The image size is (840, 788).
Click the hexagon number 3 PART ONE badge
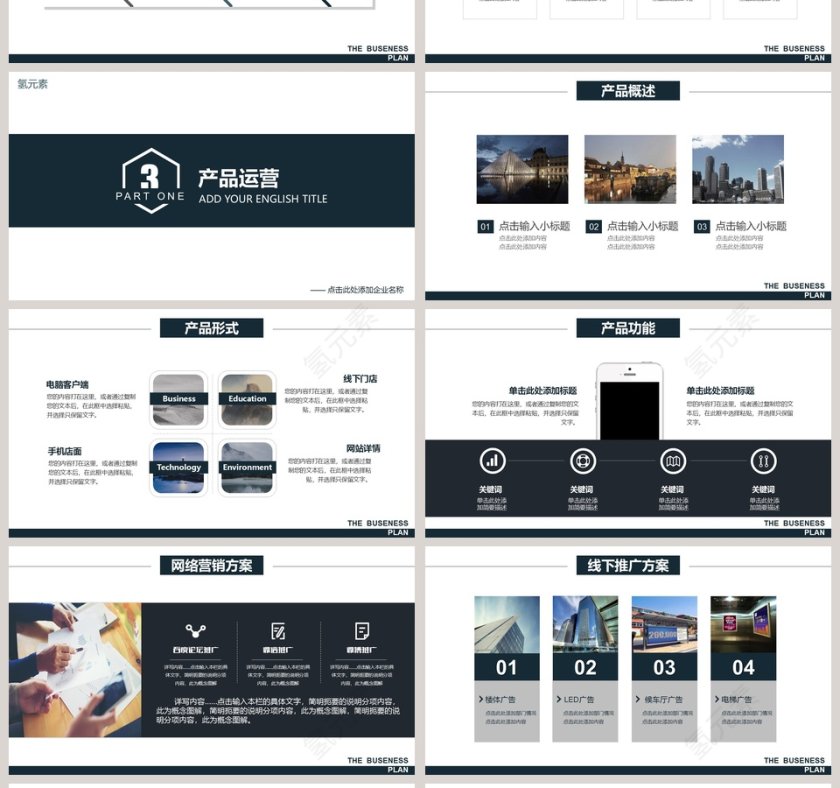[149, 181]
